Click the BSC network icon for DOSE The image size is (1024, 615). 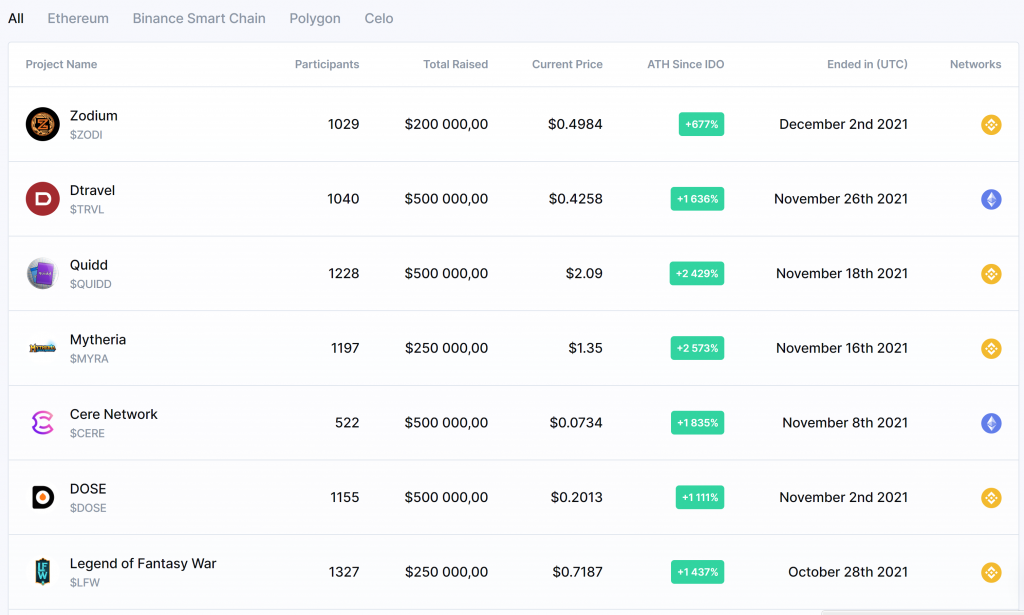click(x=991, y=497)
